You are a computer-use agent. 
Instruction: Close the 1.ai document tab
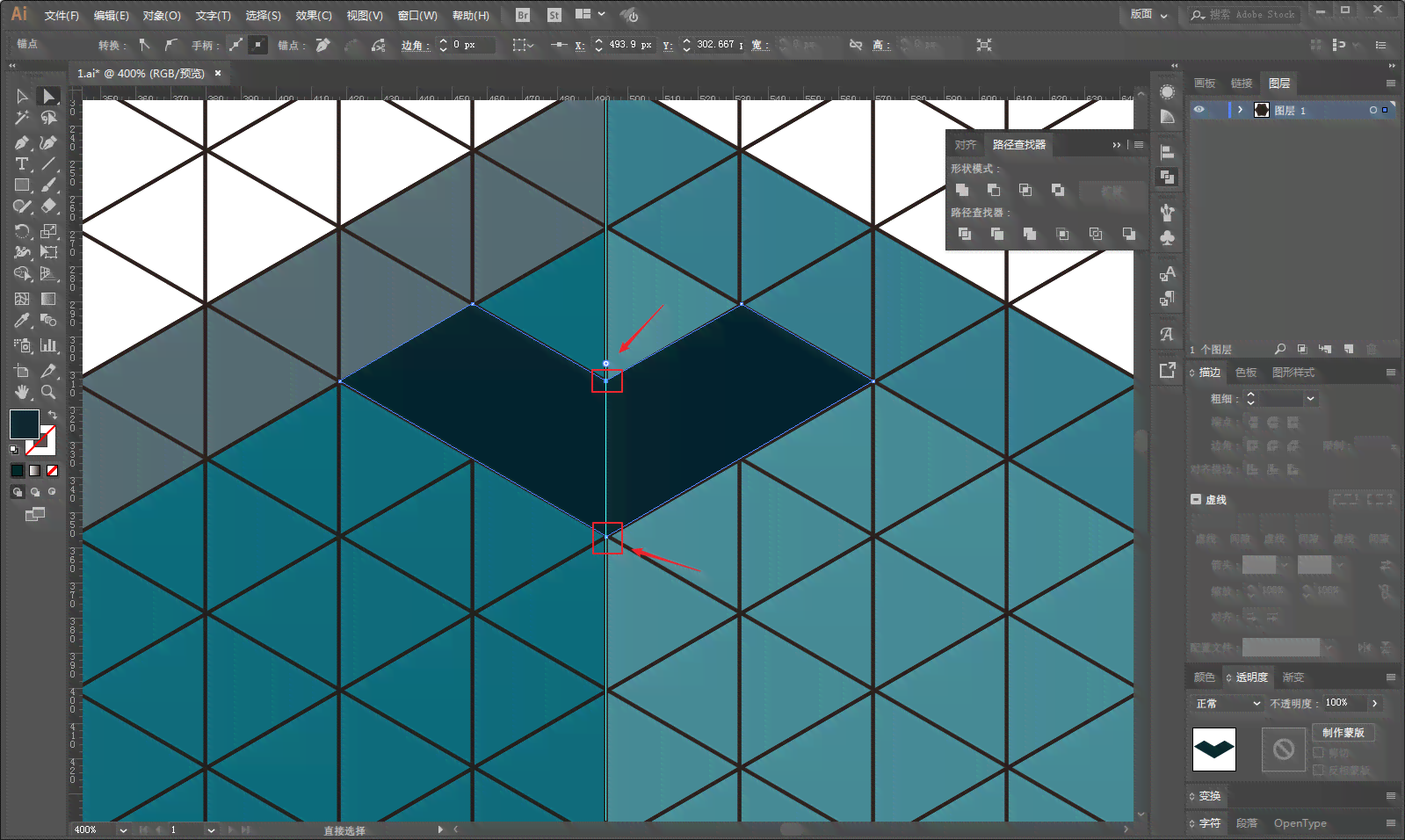(218, 73)
